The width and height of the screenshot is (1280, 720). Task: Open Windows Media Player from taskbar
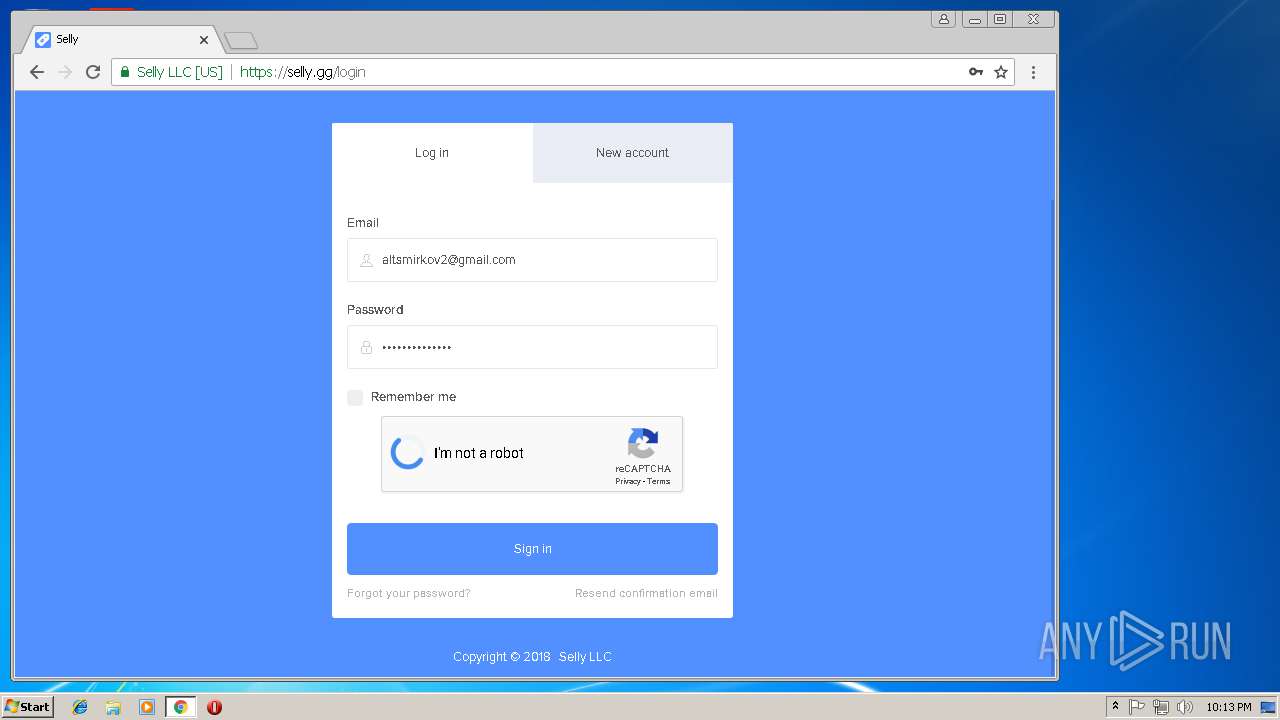pyautogui.click(x=147, y=707)
